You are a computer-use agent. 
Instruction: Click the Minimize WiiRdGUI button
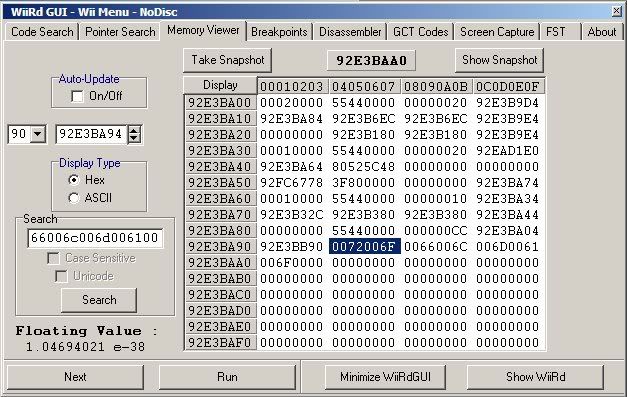coord(385,377)
